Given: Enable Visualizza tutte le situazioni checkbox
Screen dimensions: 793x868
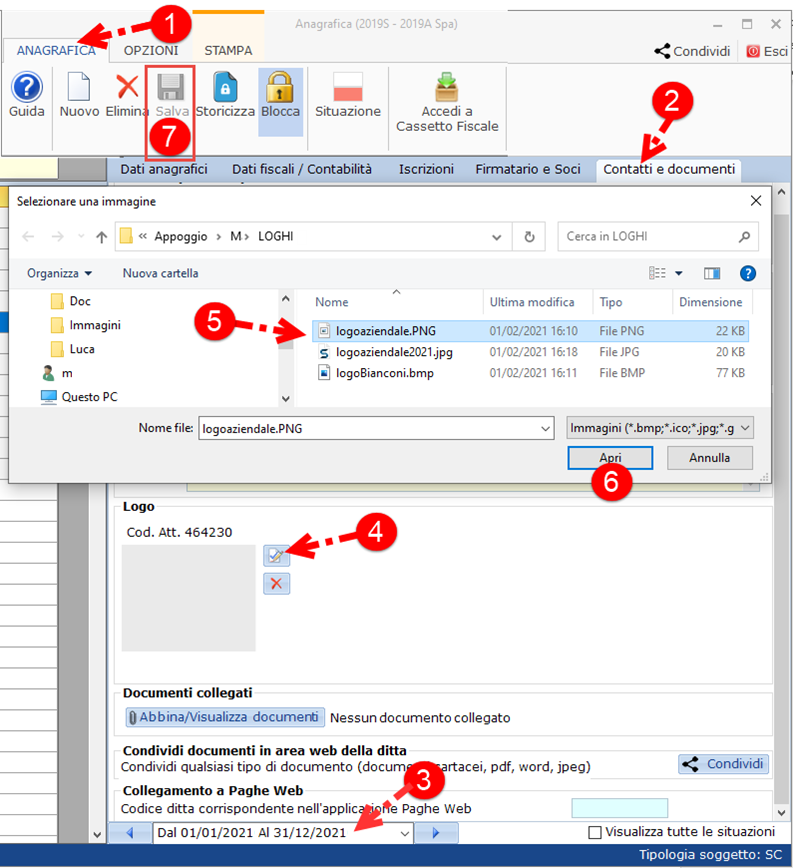Looking at the screenshot, I should pyautogui.click(x=595, y=832).
